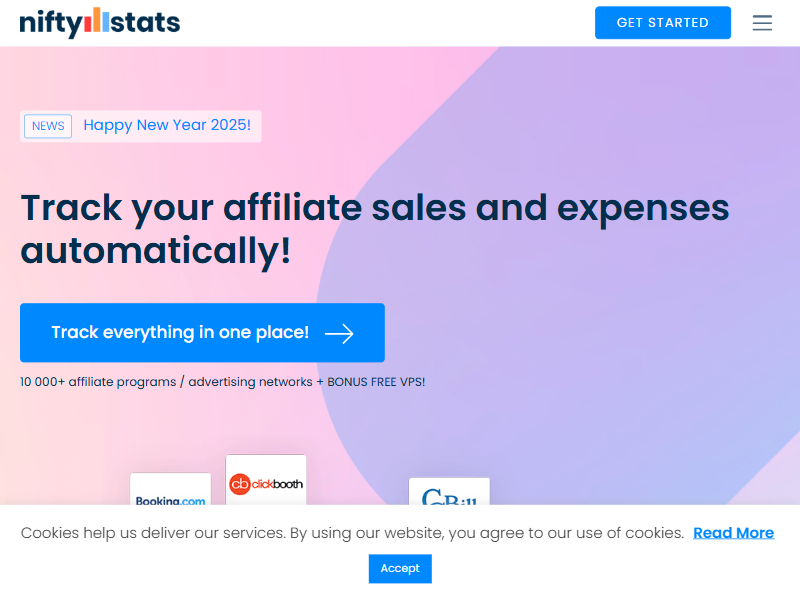
Task: Accept the cookies notice
Action: click(x=400, y=568)
